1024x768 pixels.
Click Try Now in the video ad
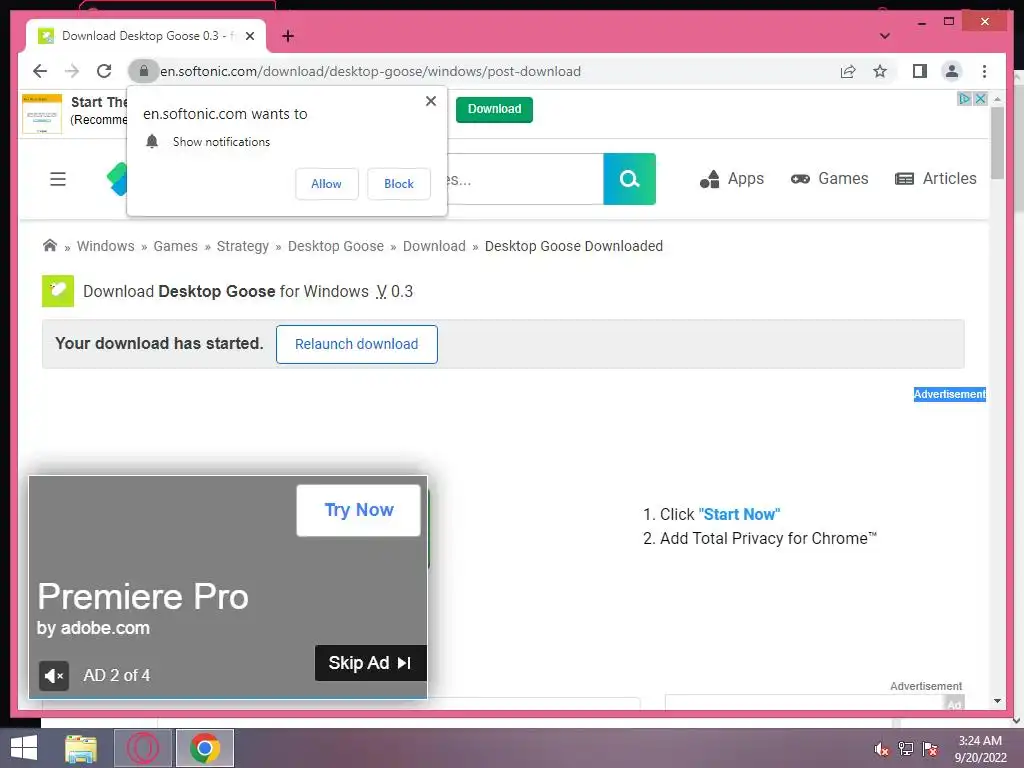tap(359, 510)
